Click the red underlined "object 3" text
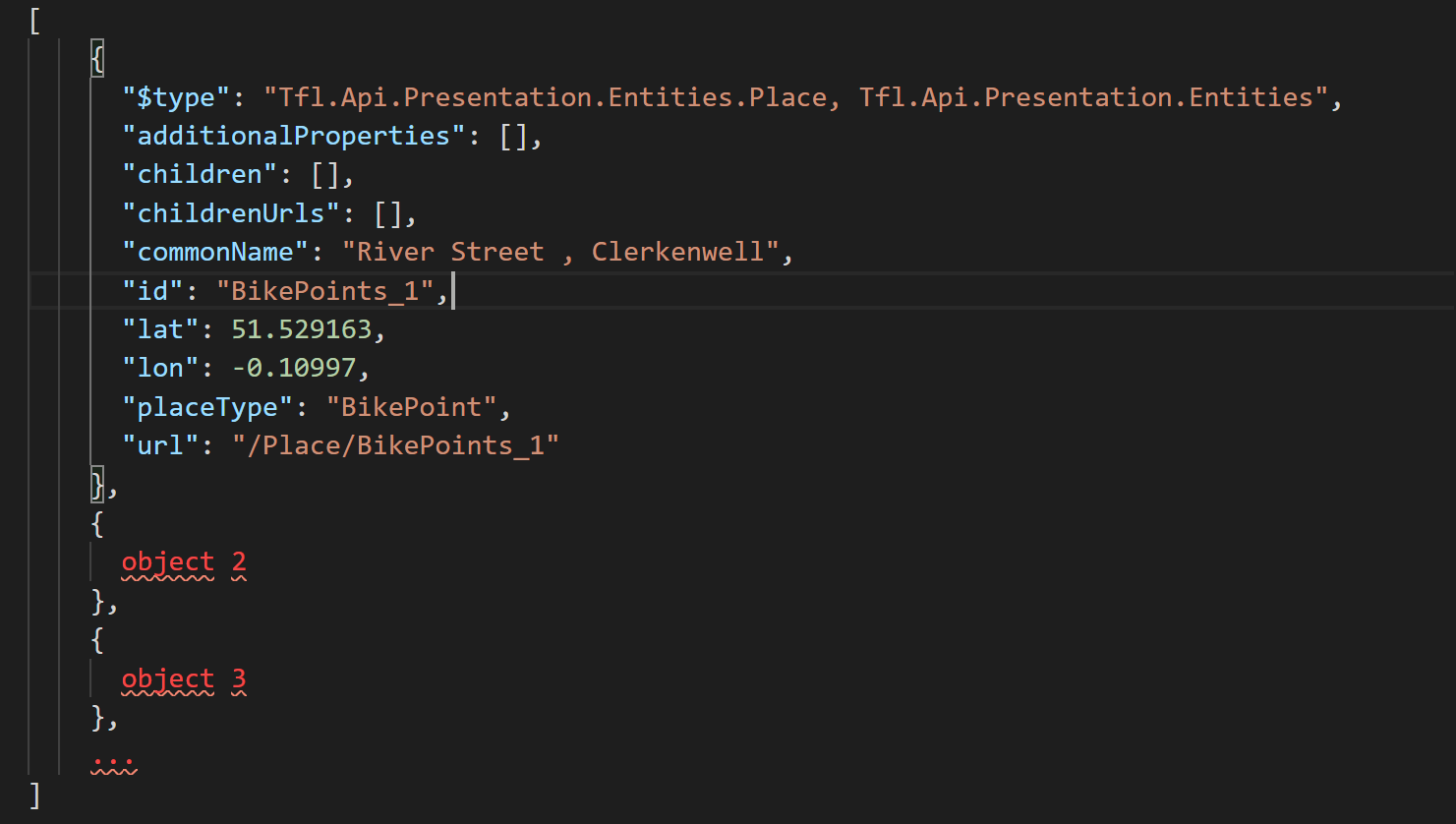This screenshot has width=1456, height=824. (x=183, y=679)
